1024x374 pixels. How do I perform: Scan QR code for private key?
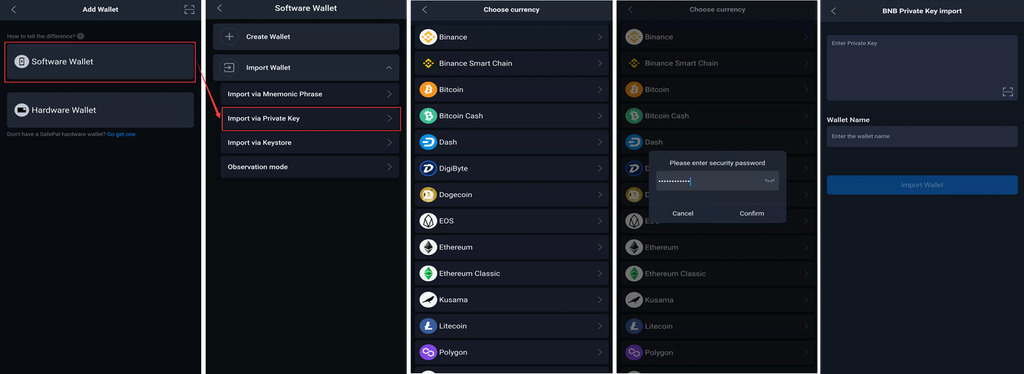[x=1007, y=92]
